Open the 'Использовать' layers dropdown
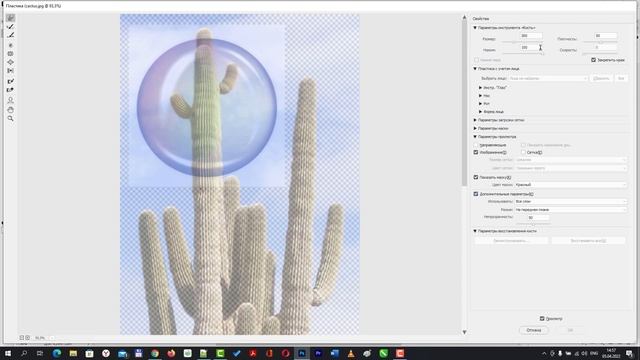Image resolution: width=640 pixels, height=360 pixels. pyautogui.click(x=570, y=201)
